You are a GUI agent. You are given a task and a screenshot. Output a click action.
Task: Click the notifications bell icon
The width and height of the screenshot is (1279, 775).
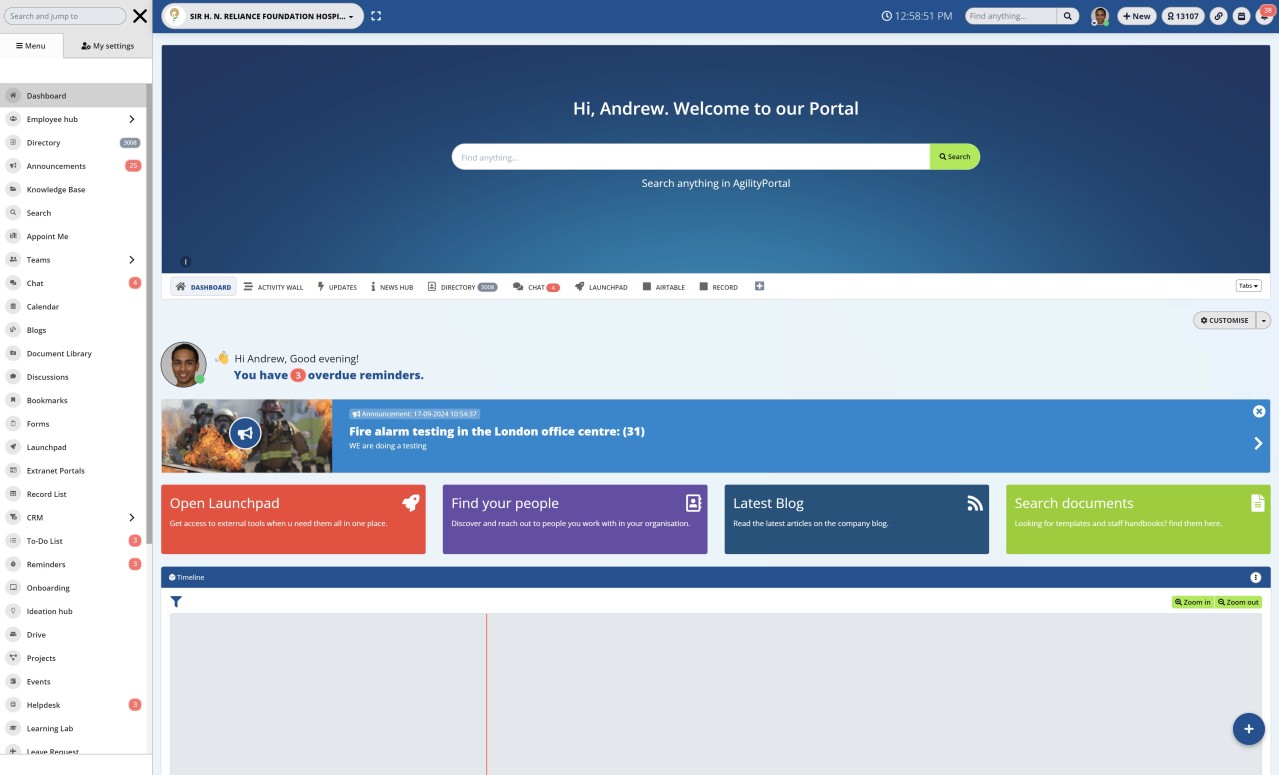coord(1264,16)
